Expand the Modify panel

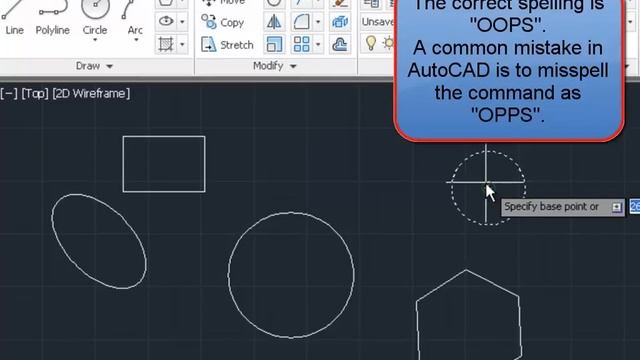[274, 66]
